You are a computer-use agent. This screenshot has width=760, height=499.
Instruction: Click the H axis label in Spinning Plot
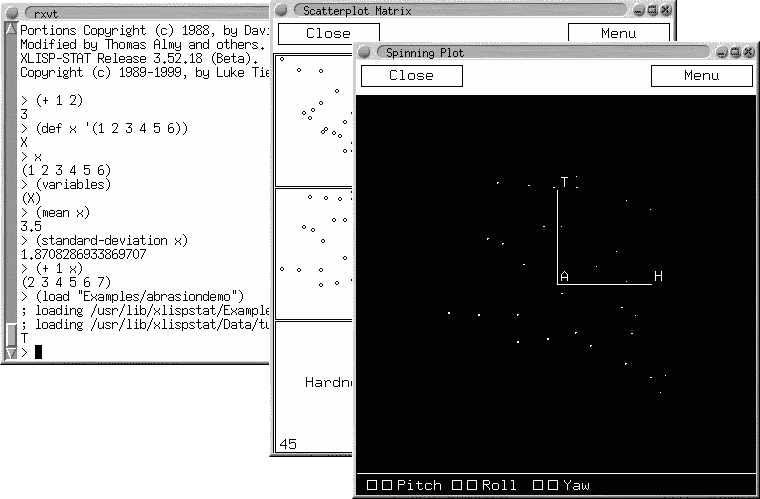pyautogui.click(x=658, y=277)
